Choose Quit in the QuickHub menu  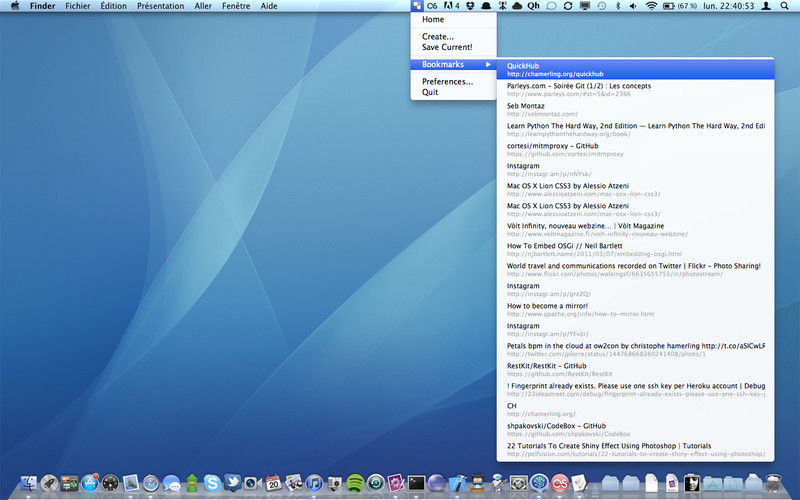(454, 92)
